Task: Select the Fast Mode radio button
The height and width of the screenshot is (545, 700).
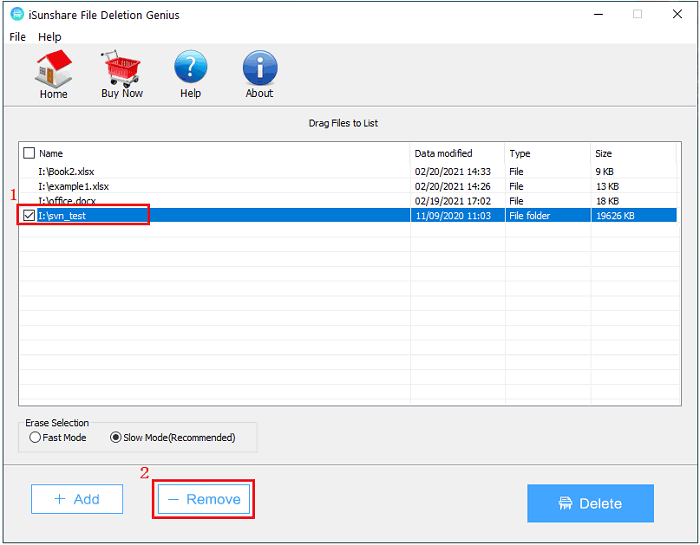Action: point(35,437)
